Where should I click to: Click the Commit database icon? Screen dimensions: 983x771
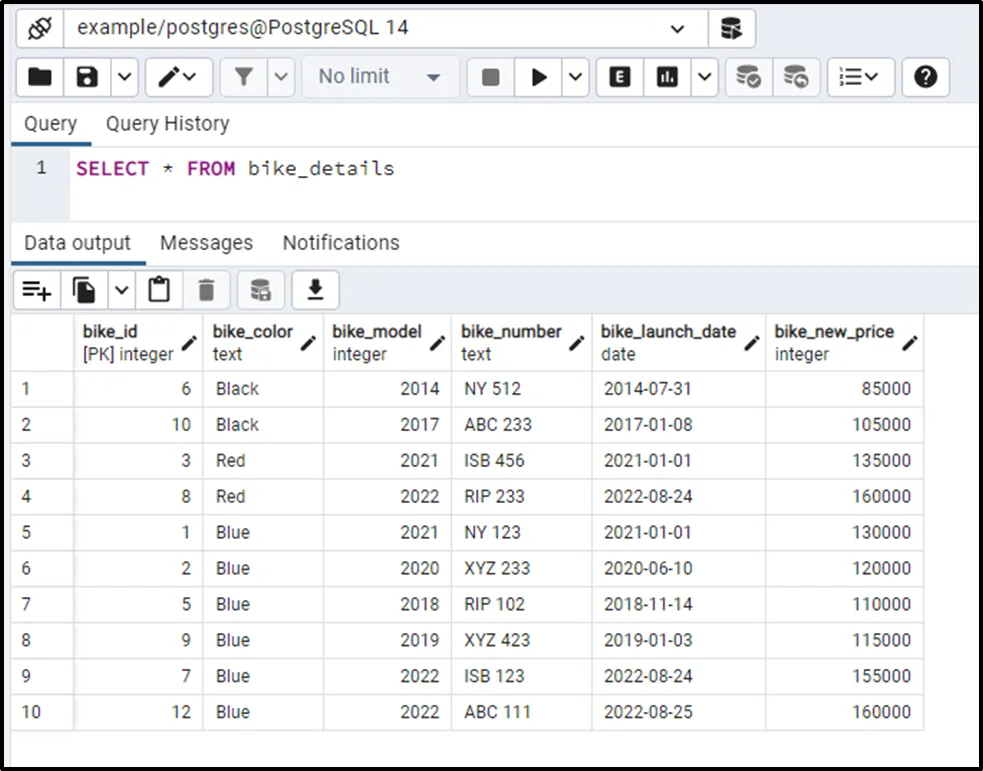coord(747,77)
